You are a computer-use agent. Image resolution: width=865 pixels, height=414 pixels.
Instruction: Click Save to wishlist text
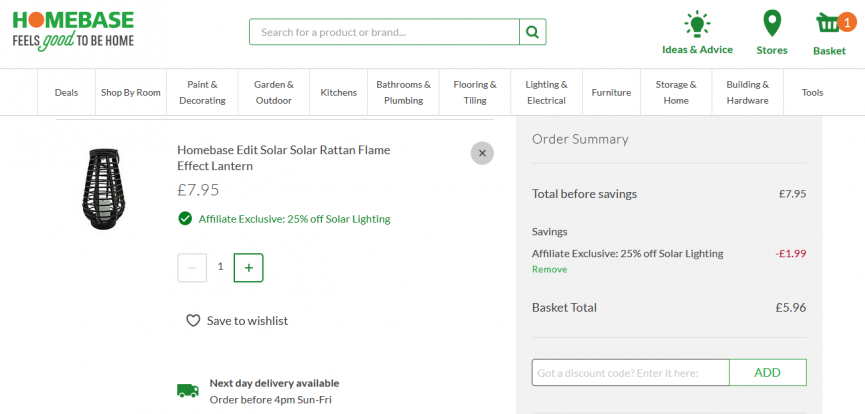[247, 321]
